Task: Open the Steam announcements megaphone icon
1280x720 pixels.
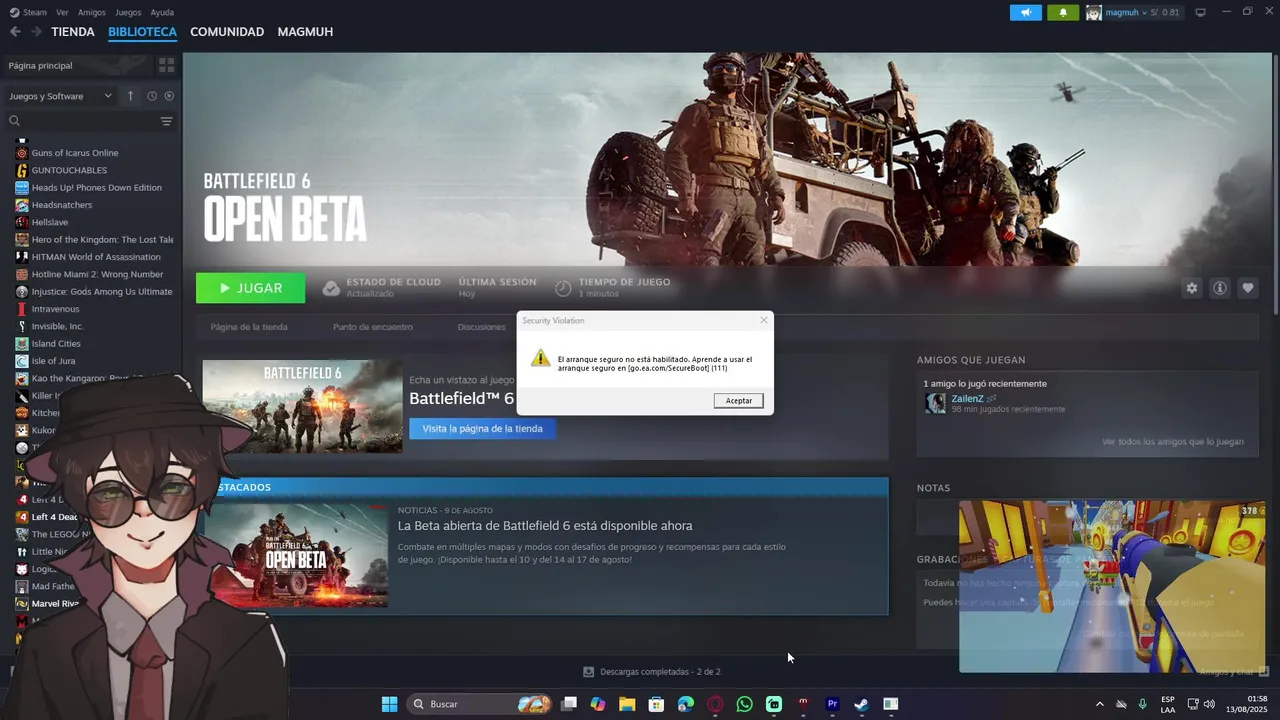Action: pyautogui.click(x=1025, y=12)
